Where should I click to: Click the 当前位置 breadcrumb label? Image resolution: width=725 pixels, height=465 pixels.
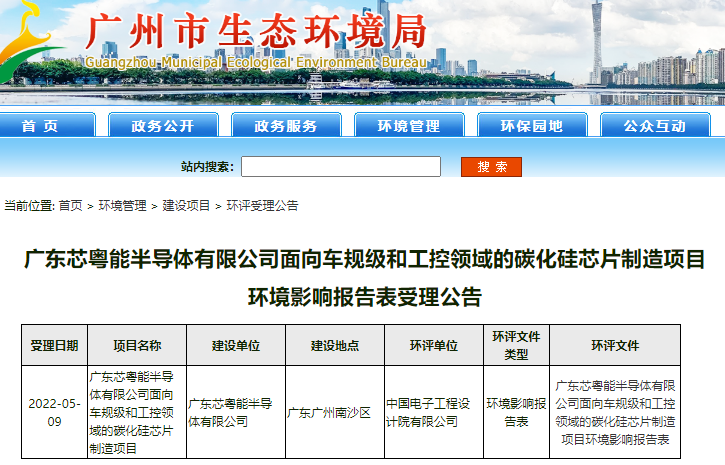(x=30, y=205)
